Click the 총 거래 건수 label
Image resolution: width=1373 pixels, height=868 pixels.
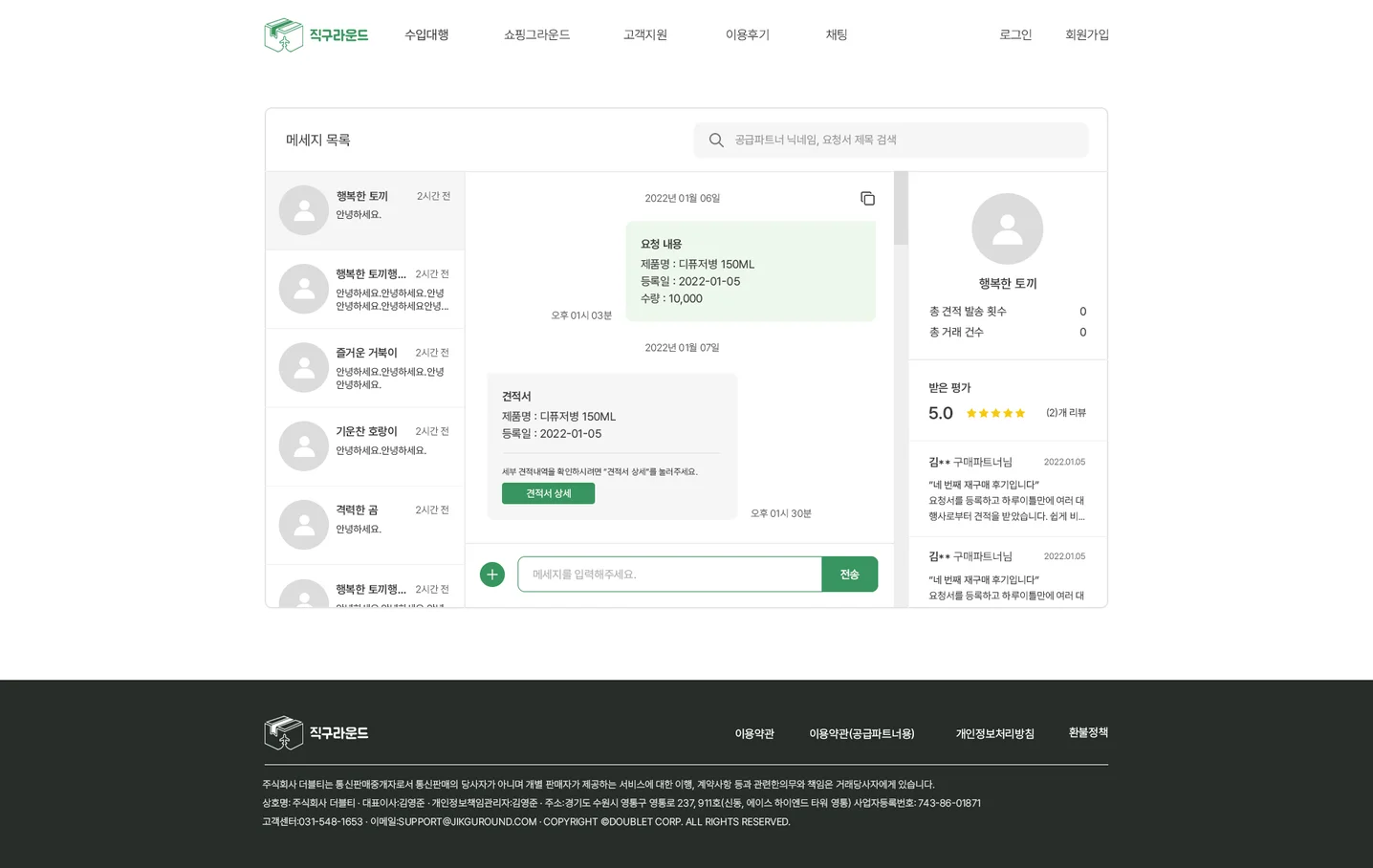click(x=956, y=333)
